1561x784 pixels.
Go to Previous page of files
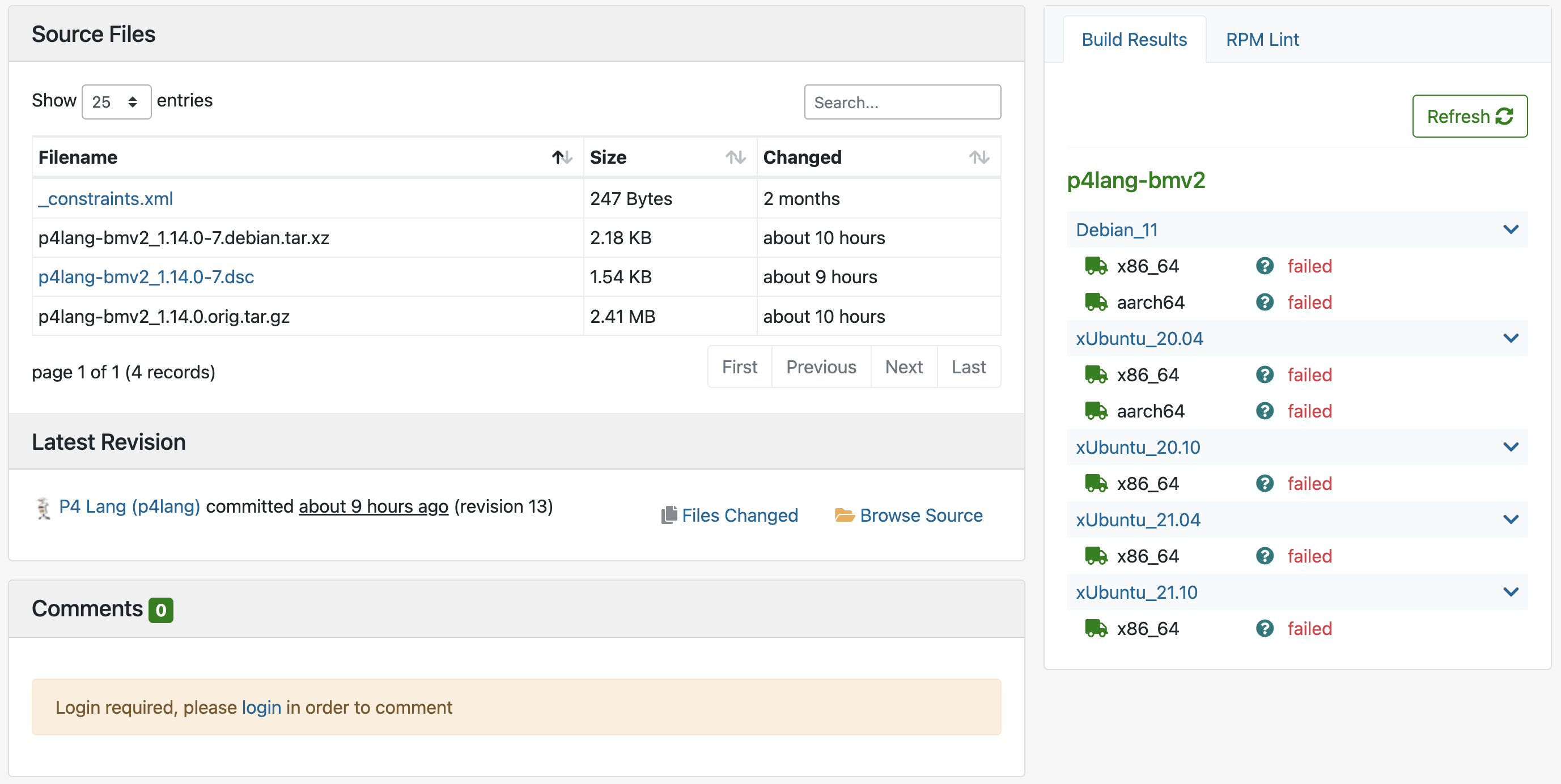(x=821, y=367)
